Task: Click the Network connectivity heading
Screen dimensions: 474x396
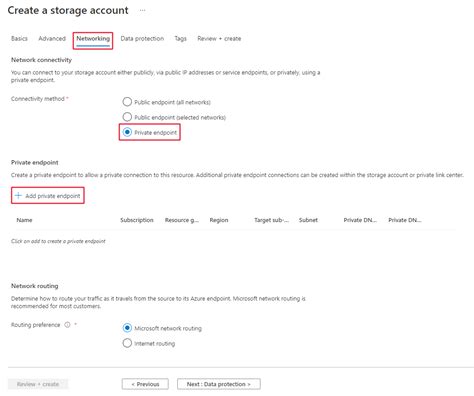Action: tap(41, 60)
